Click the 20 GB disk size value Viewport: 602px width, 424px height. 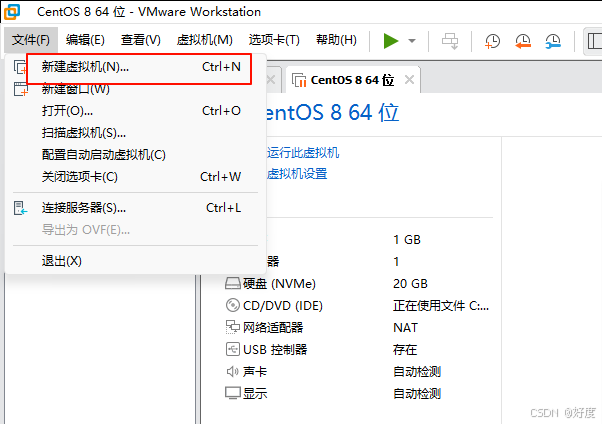click(x=410, y=283)
